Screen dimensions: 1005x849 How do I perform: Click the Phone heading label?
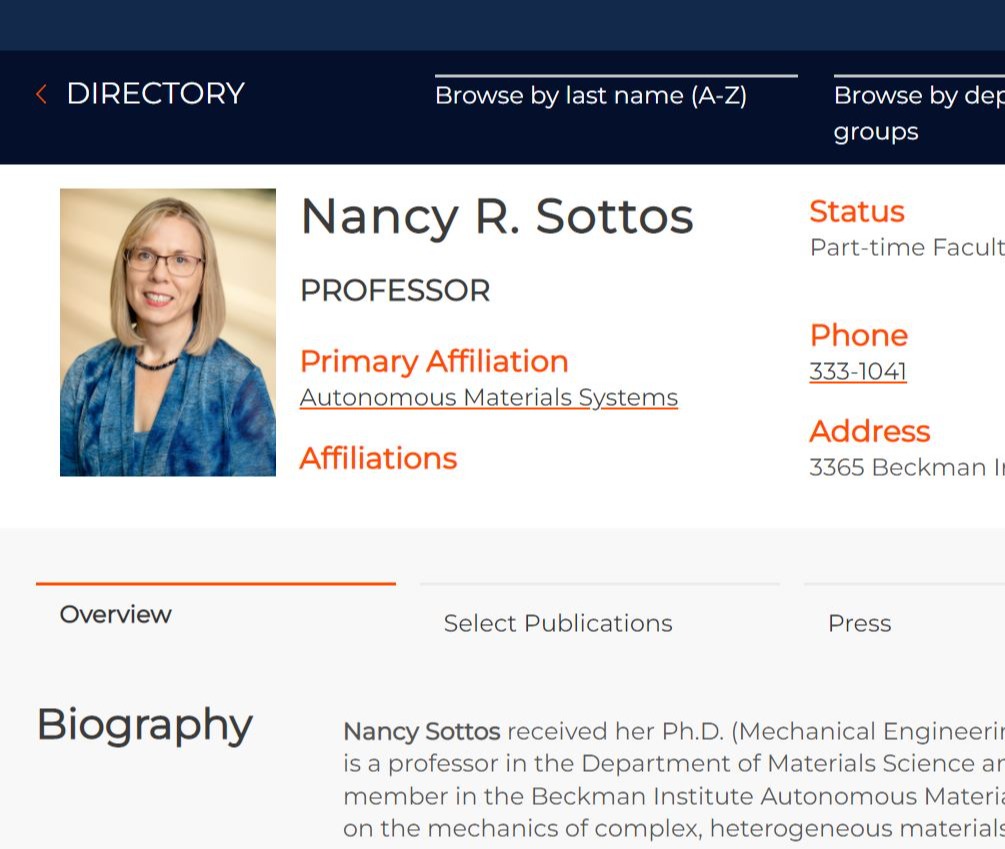(x=859, y=335)
